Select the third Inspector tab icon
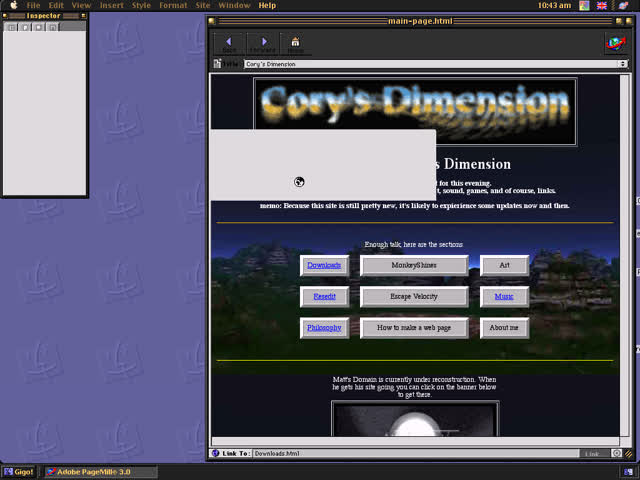This screenshot has height=480, width=640. [x=39, y=27]
